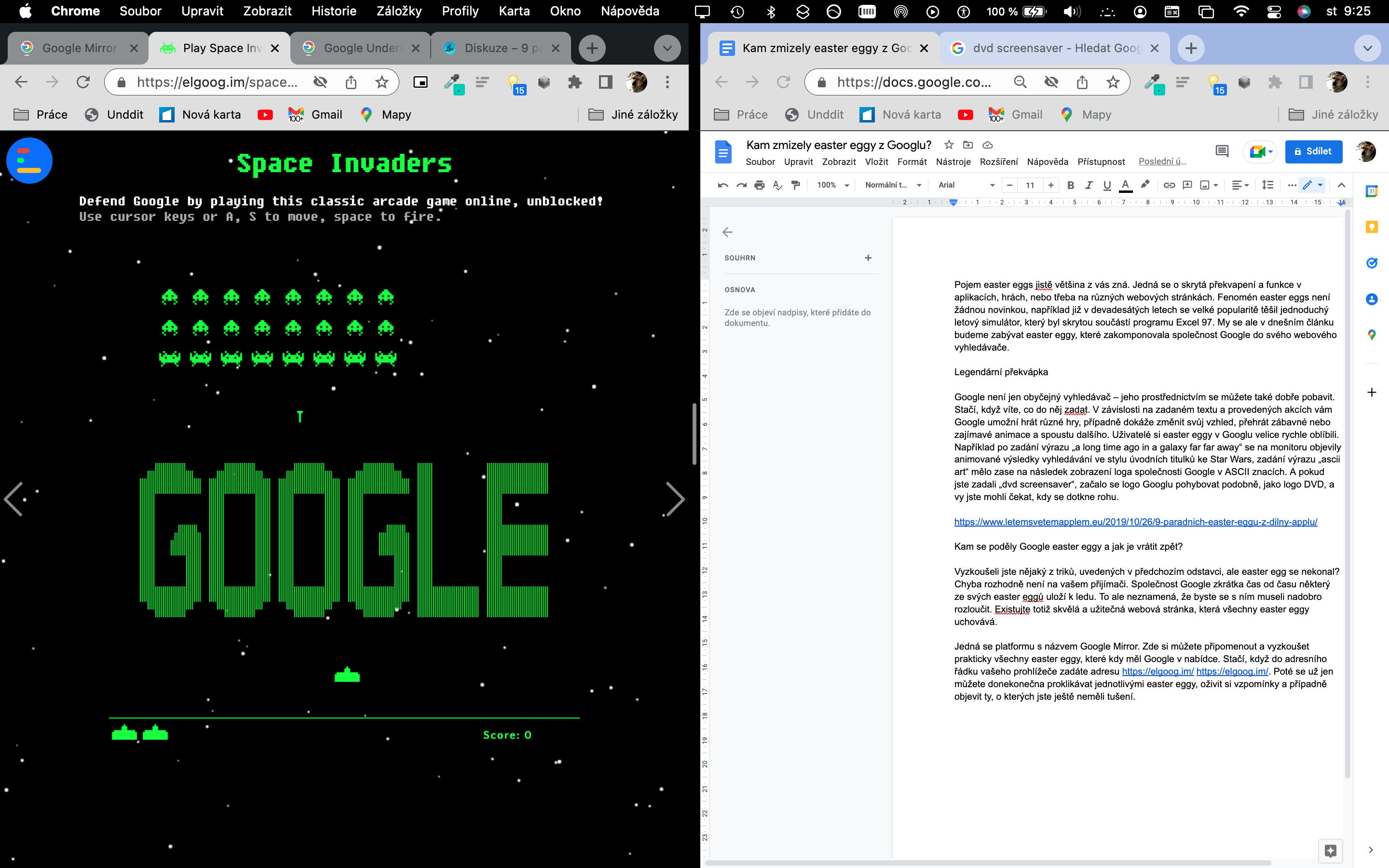Click the text color swatch icon

pyautogui.click(x=1125, y=185)
